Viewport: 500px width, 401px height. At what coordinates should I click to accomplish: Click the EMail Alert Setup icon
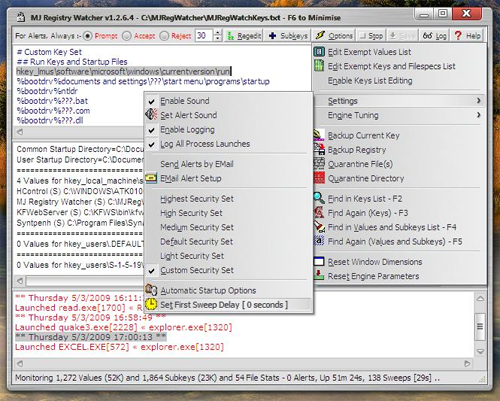151,178
